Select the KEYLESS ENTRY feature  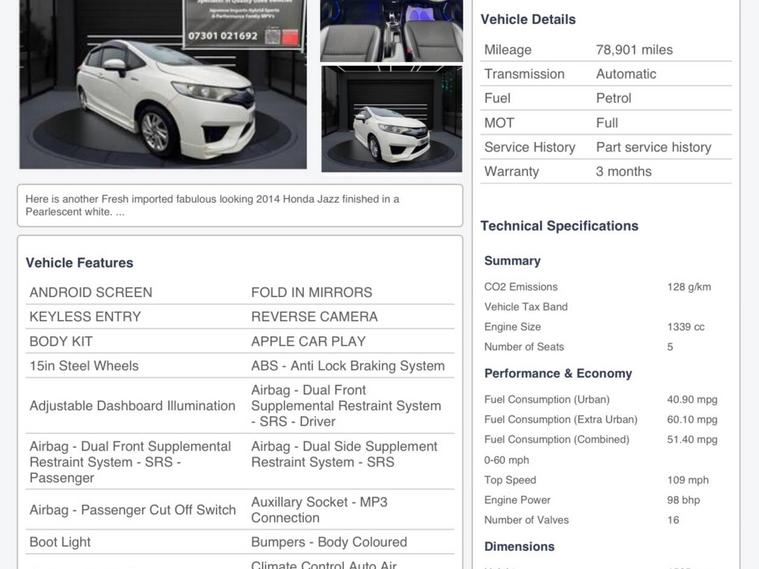point(85,316)
